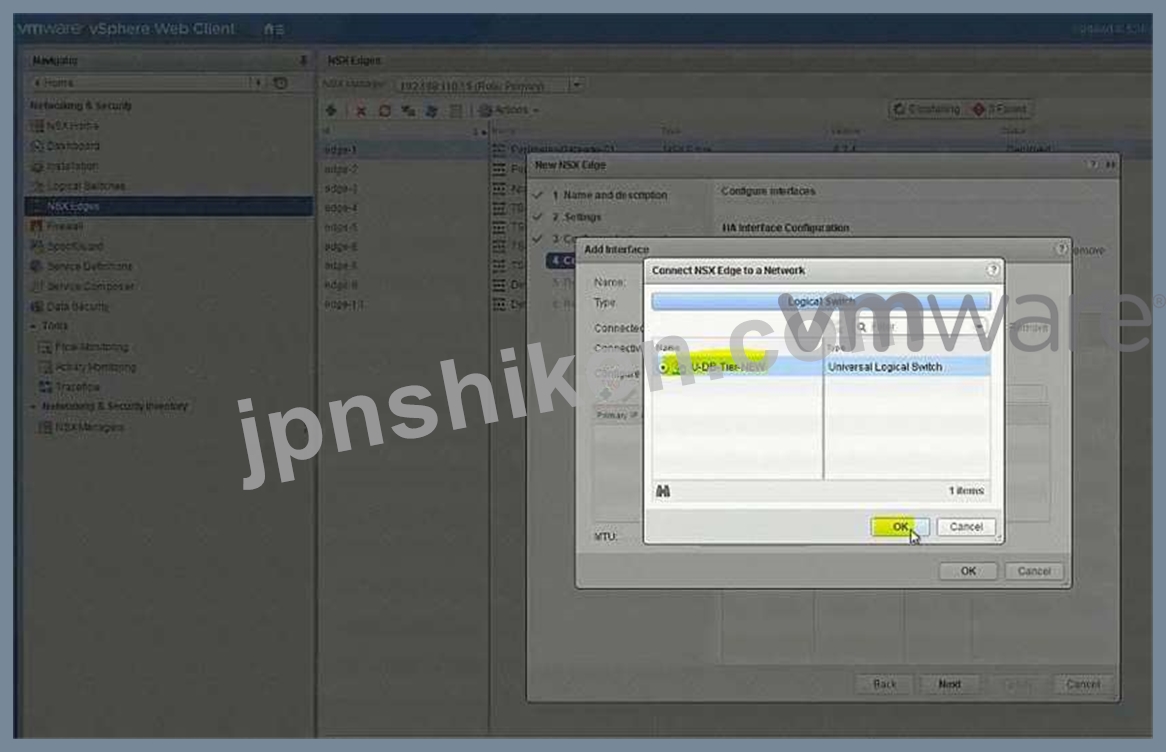1166x752 pixels.
Task: Open Service Composer in Navigator
Action: (x=89, y=286)
